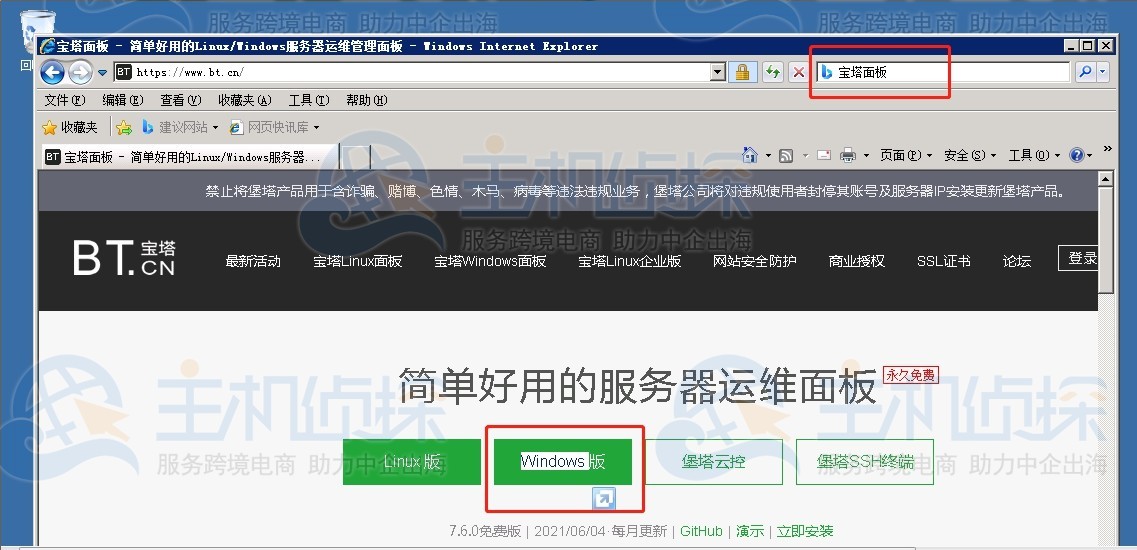The image size is (1137, 550).
Task: Expand the command bar overflow chevron
Action: [1107, 149]
